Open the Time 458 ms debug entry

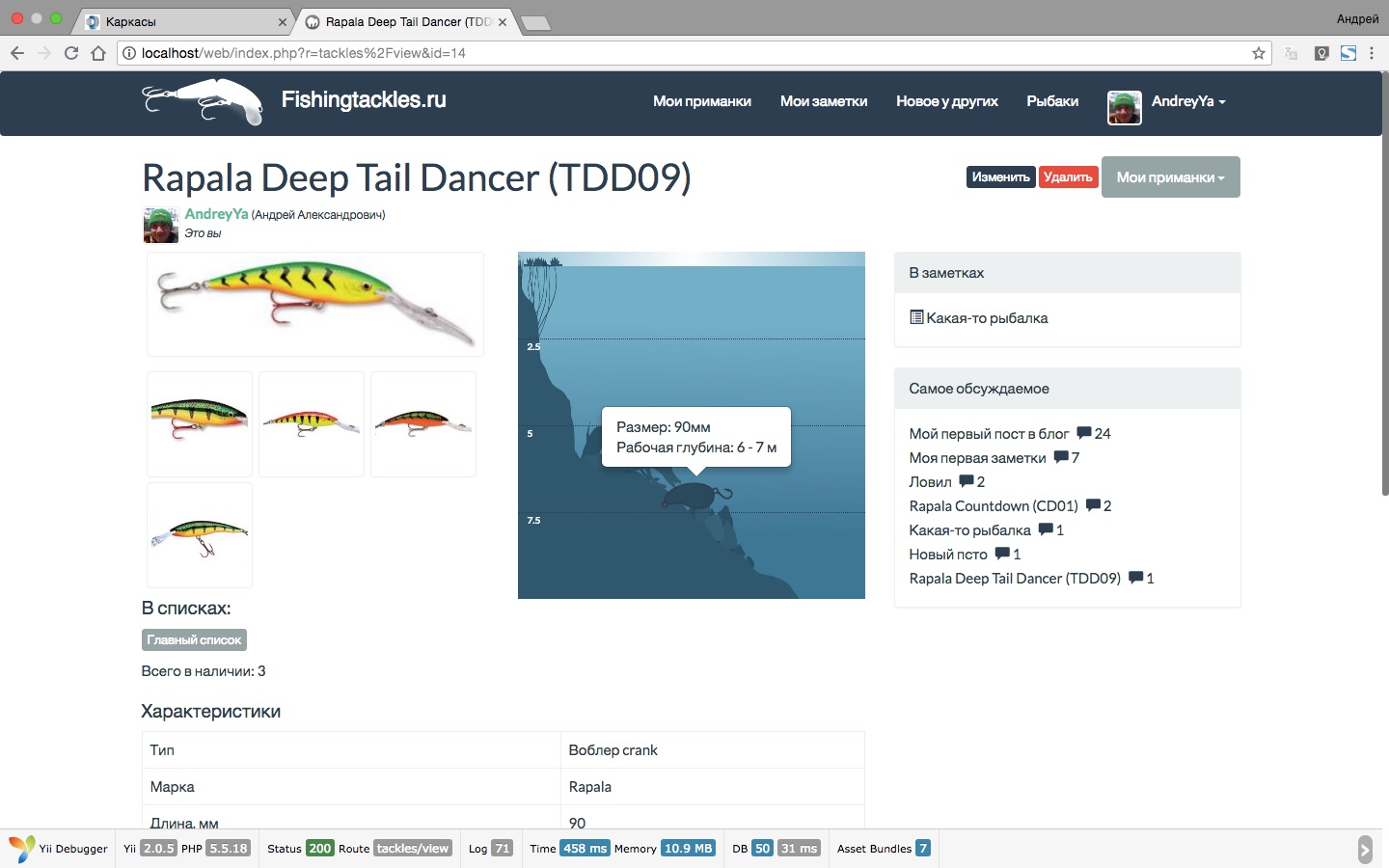point(569,849)
